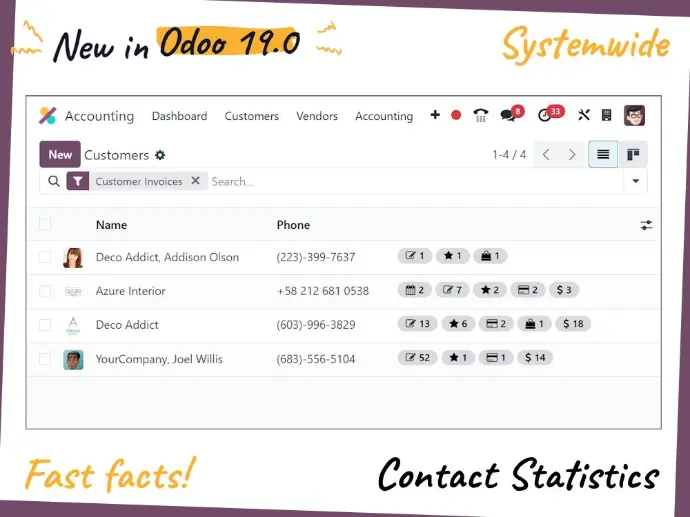Image resolution: width=690 pixels, height=517 pixels.
Task: Switch to list view
Action: click(603, 154)
